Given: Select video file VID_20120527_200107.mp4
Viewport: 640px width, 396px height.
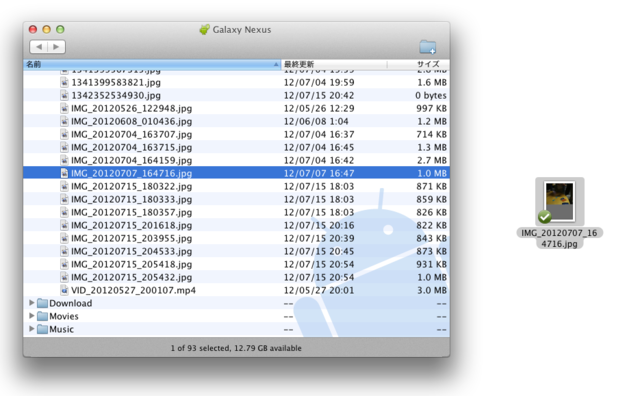Looking at the screenshot, I should [x=133, y=290].
